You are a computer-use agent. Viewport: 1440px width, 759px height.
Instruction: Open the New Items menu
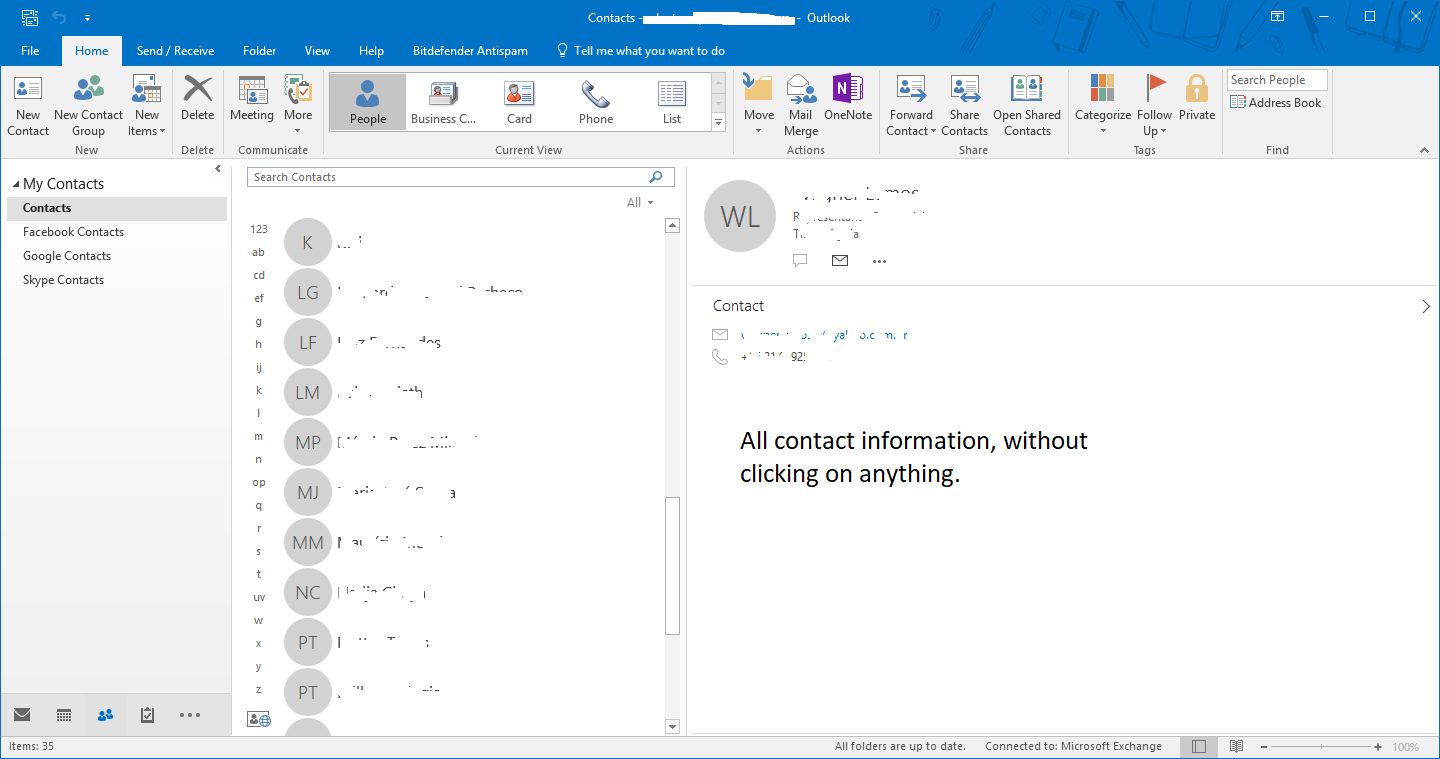pyautogui.click(x=147, y=106)
